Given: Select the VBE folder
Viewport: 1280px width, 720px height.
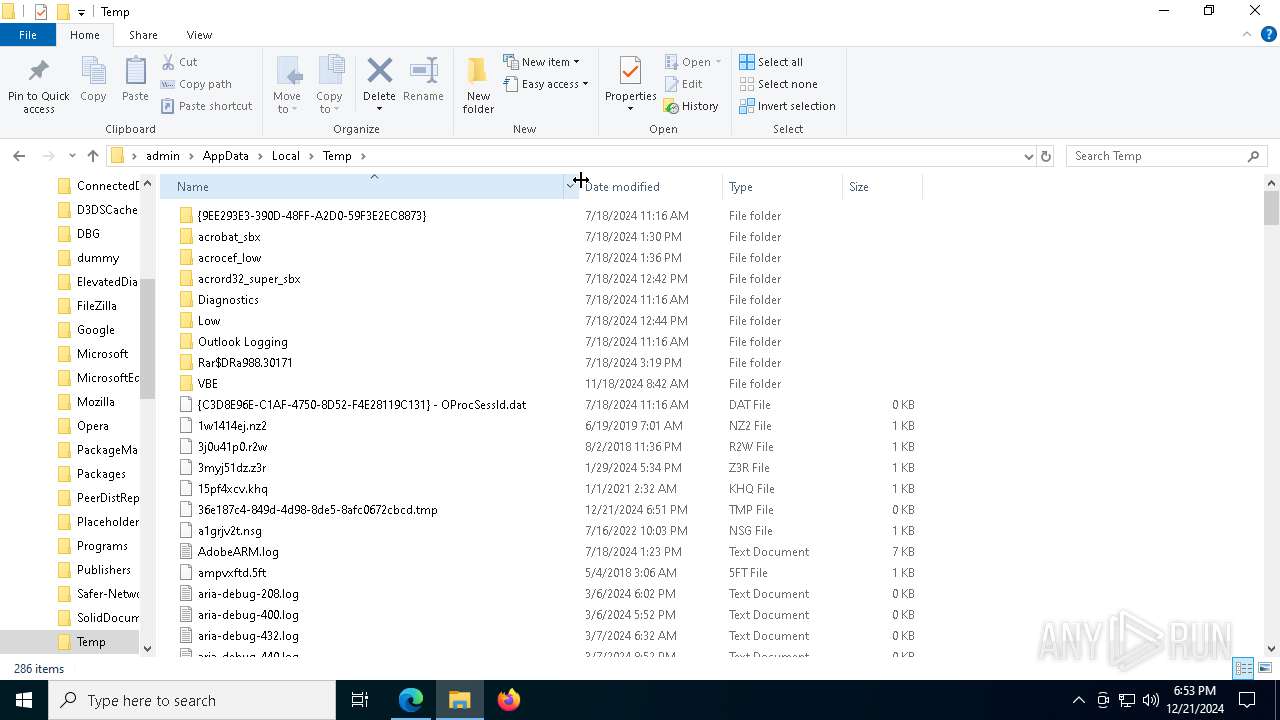Looking at the screenshot, I should tap(207, 384).
